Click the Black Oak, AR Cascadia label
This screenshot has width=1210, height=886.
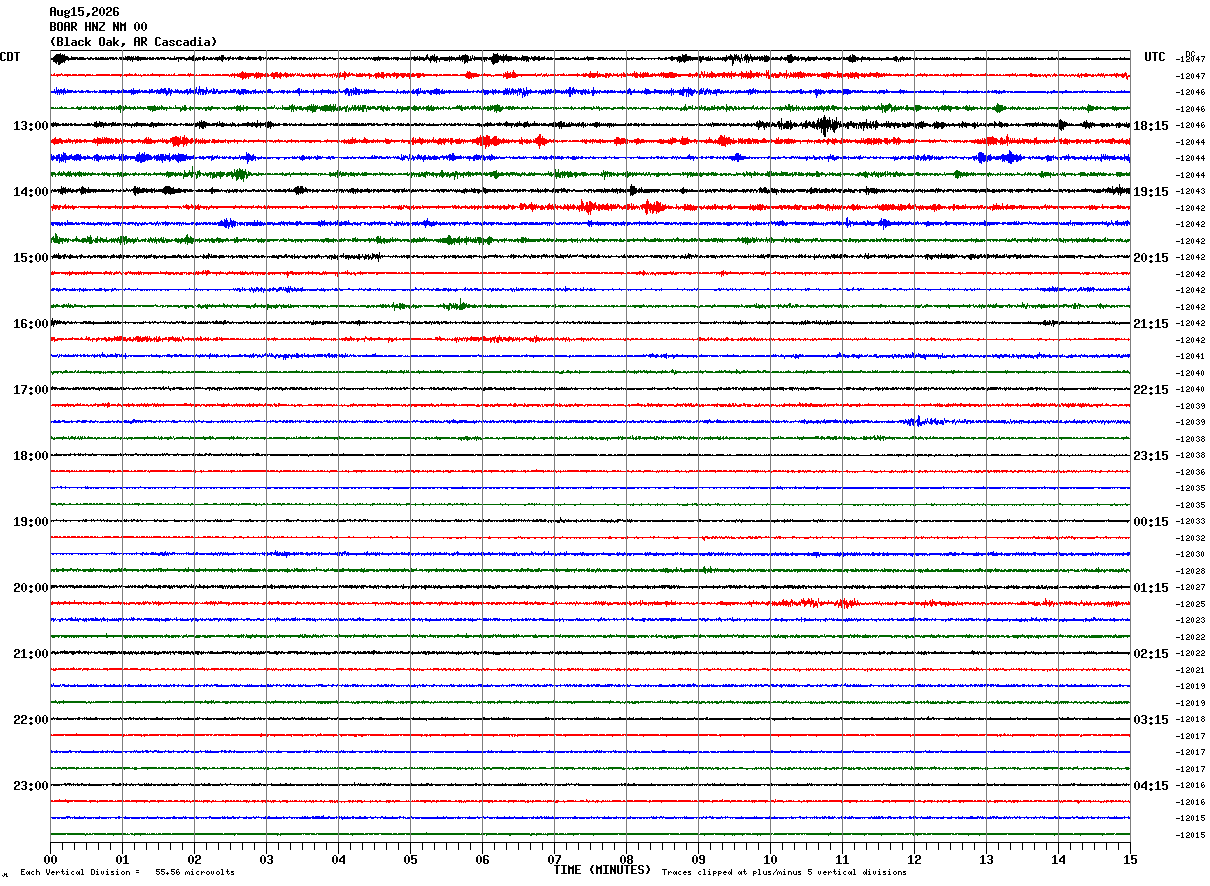pos(133,42)
